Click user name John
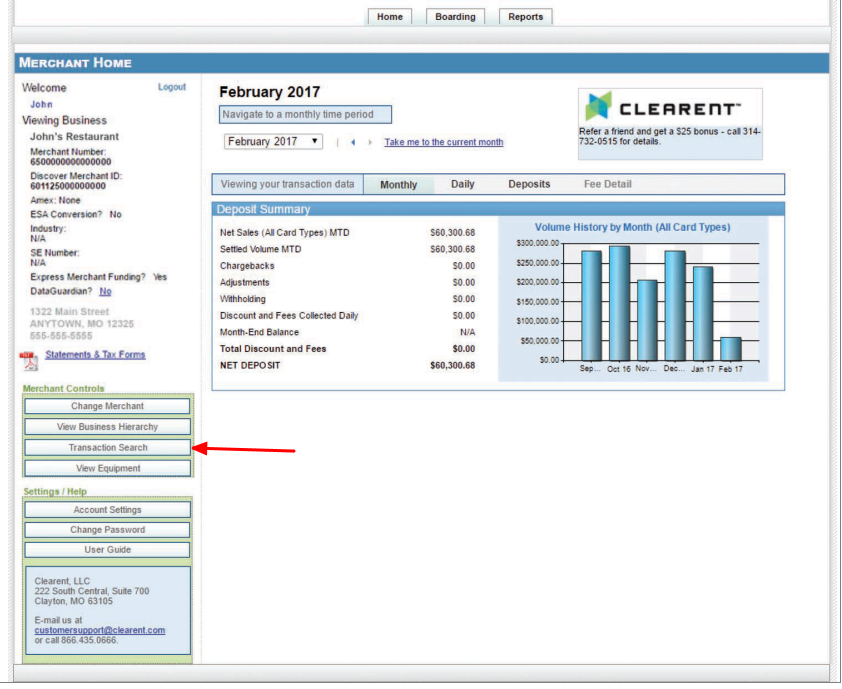The image size is (842, 689). pos(41,104)
